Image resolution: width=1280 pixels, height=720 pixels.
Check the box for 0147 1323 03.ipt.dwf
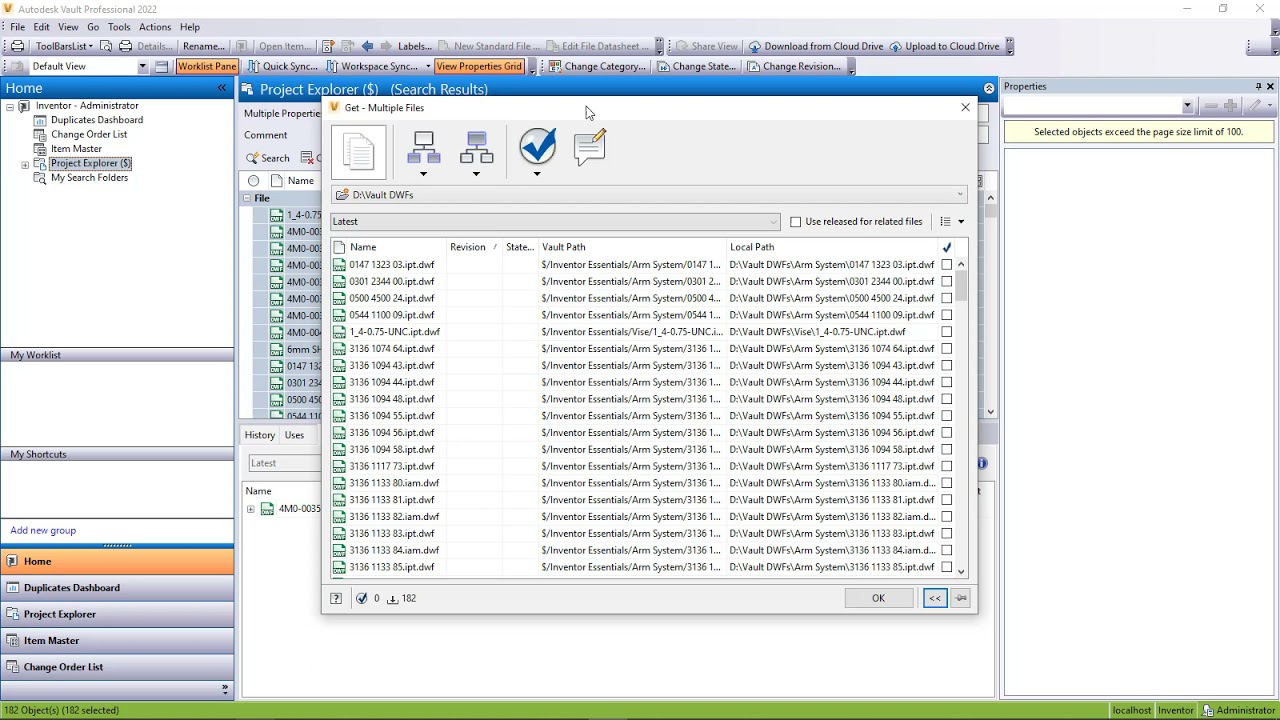coord(947,265)
